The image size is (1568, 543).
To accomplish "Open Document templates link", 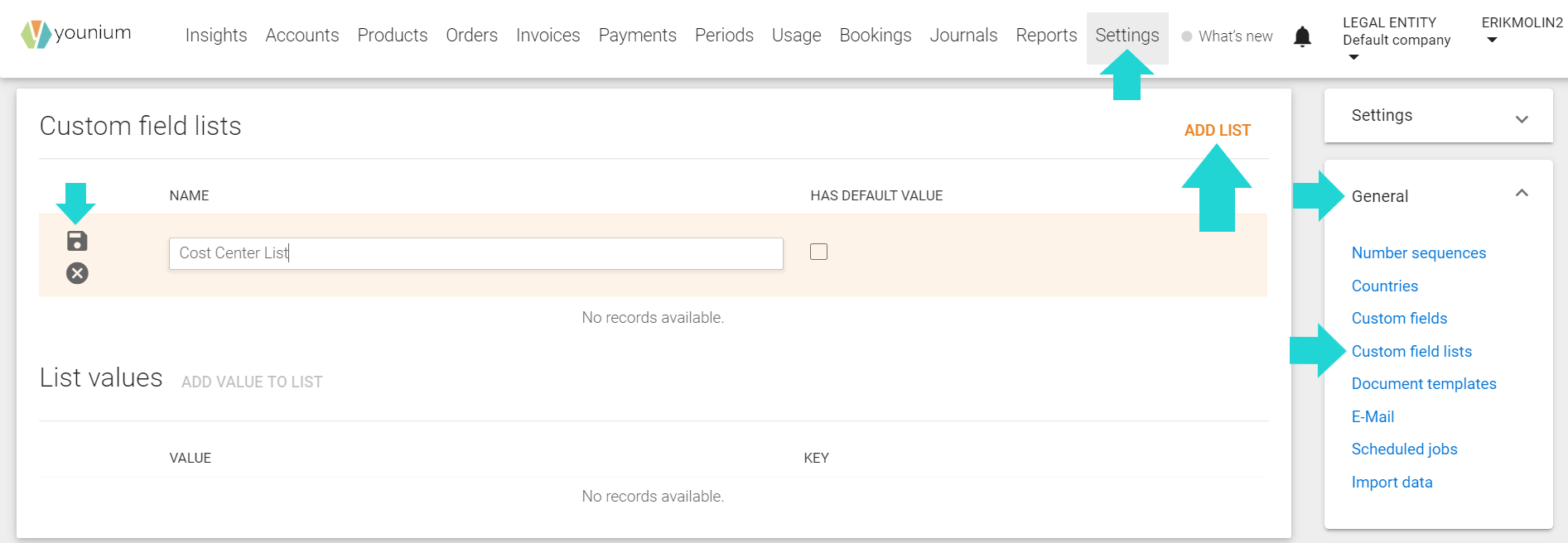I will click(1424, 384).
